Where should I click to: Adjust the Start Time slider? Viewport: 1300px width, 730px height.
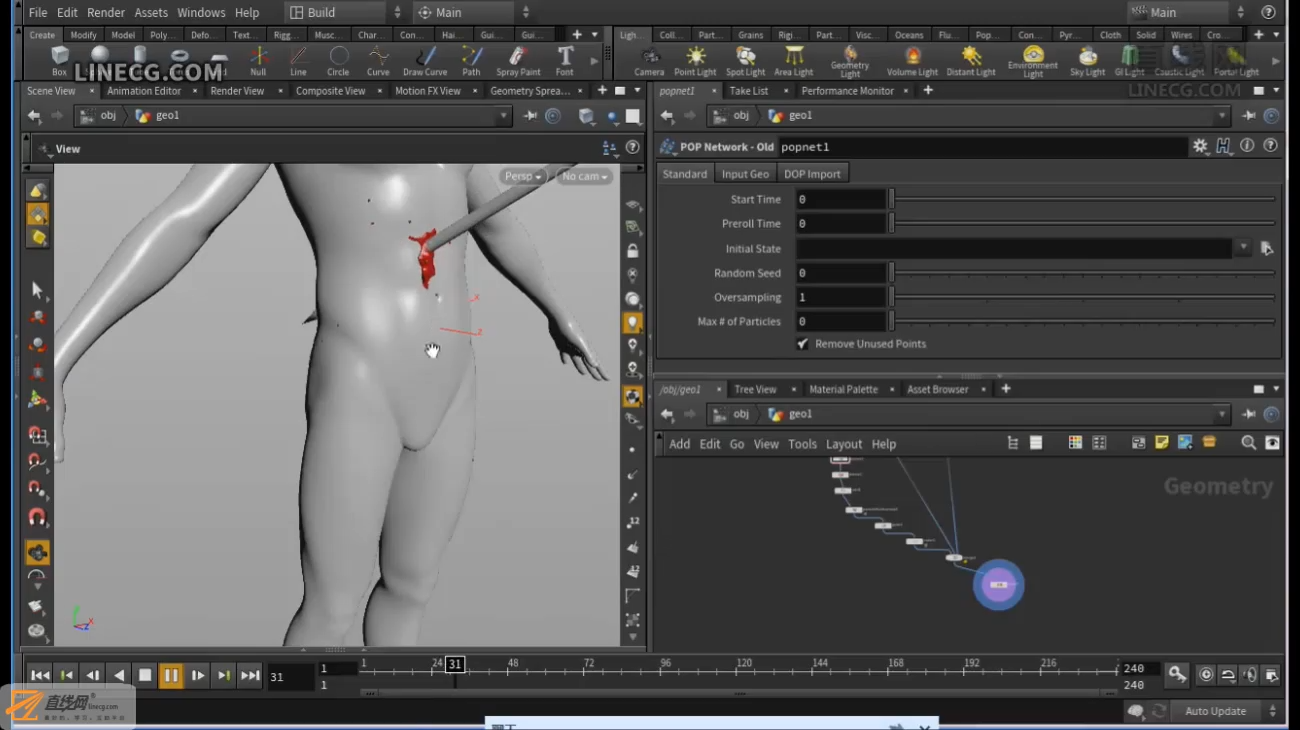1084,199
